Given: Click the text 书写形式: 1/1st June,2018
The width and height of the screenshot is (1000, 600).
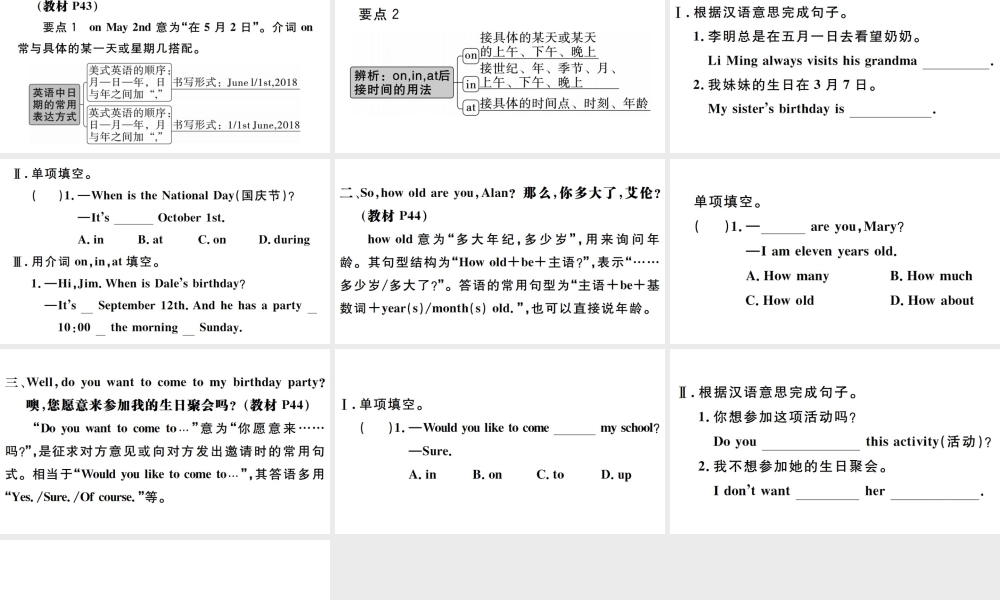Looking at the screenshot, I should (236, 125).
